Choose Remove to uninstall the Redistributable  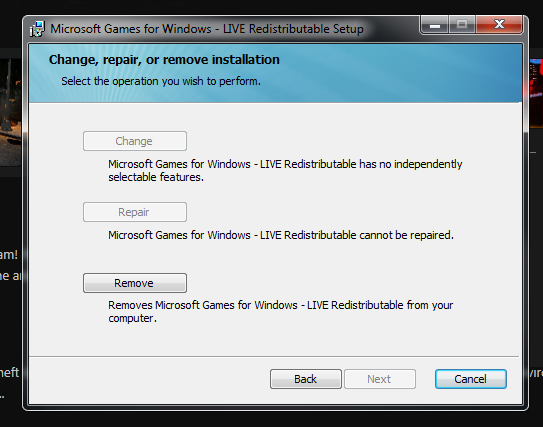135,283
